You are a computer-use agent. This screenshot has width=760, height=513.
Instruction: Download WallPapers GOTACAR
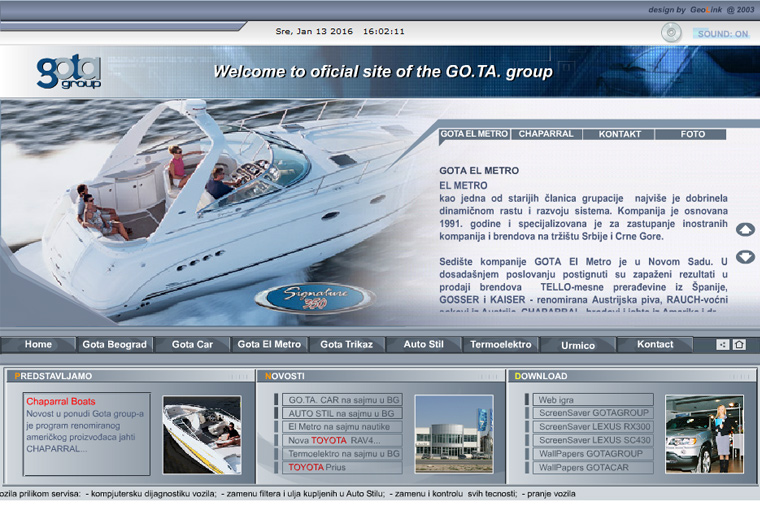click(x=594, y=467)
